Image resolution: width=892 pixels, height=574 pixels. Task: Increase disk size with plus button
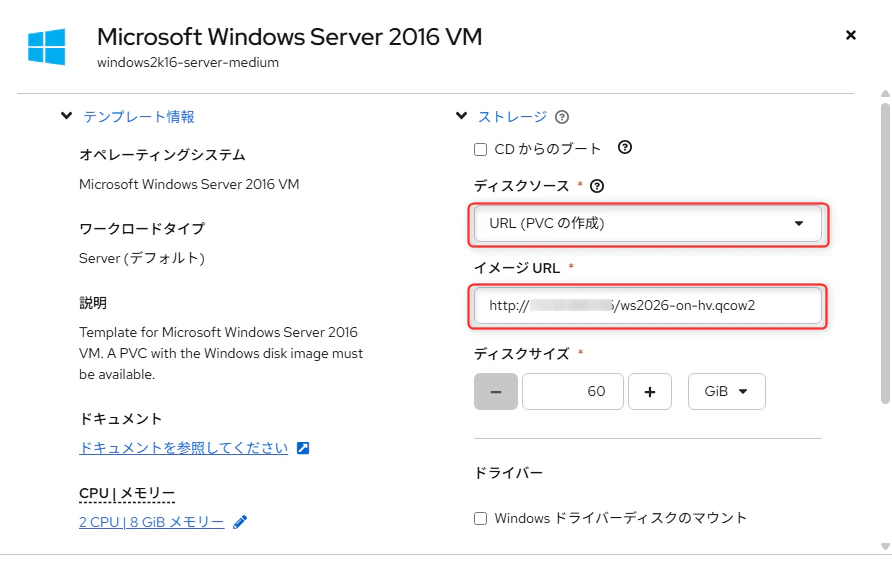[650, 391]
